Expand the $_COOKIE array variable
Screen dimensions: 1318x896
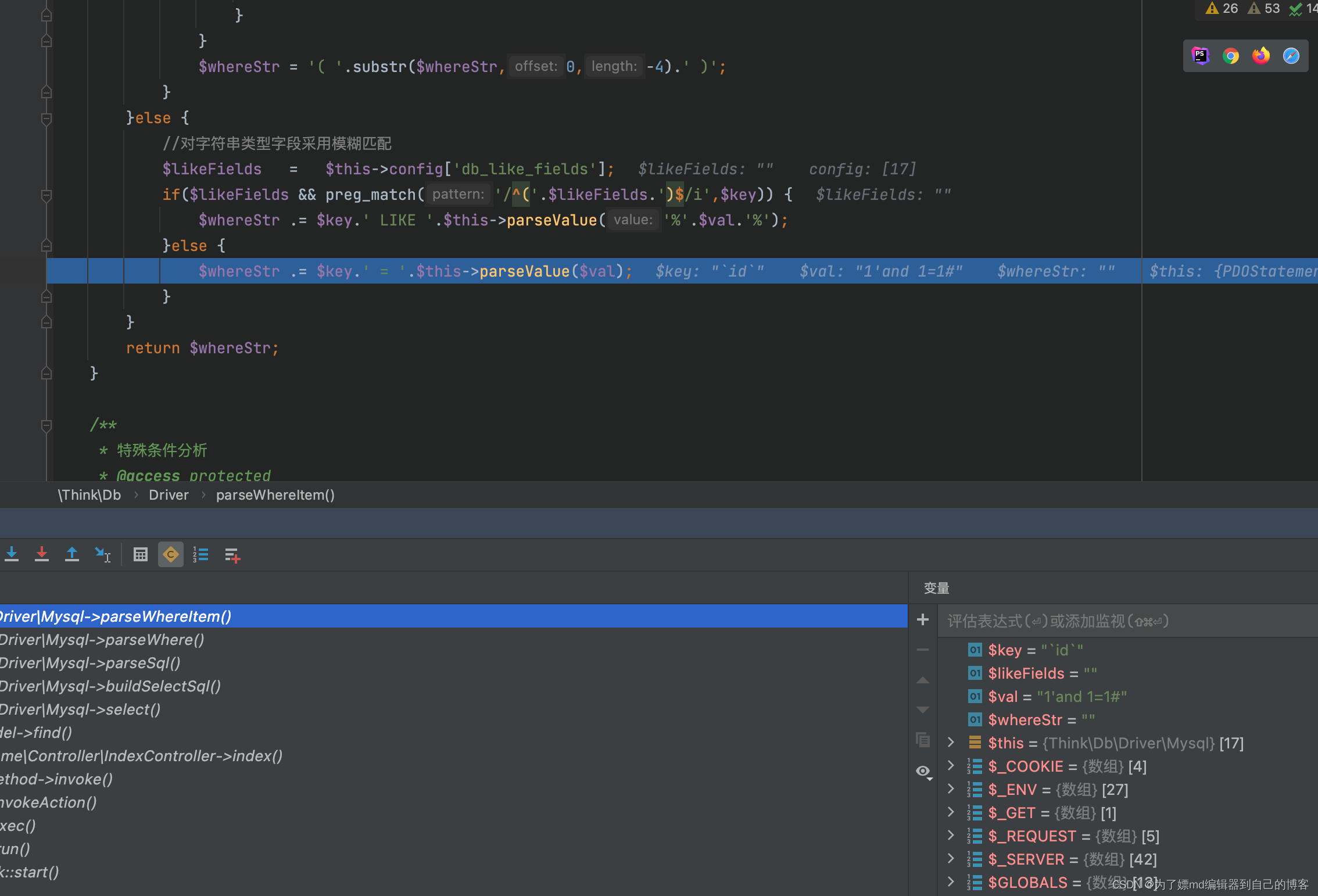click(951, 766)
